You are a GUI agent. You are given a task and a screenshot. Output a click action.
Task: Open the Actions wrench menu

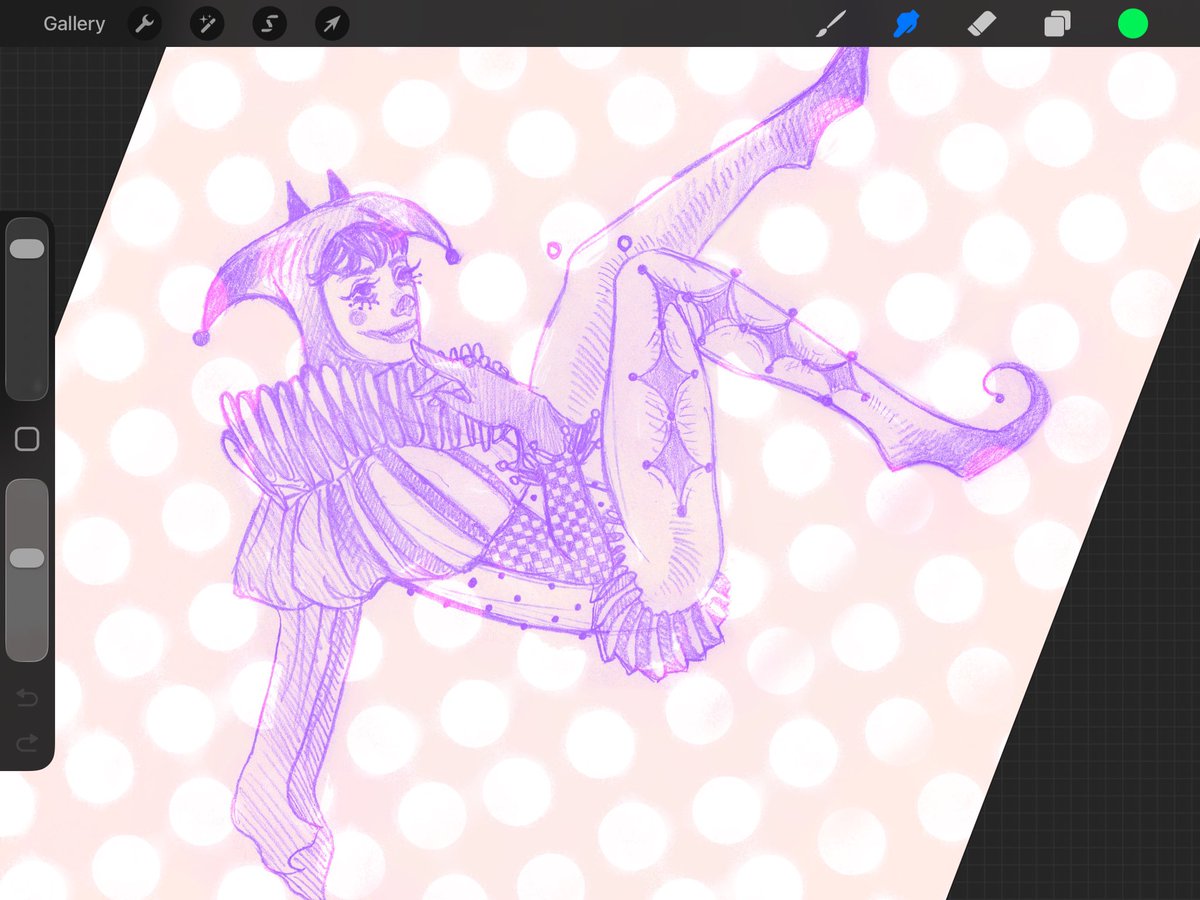(146, 23)
